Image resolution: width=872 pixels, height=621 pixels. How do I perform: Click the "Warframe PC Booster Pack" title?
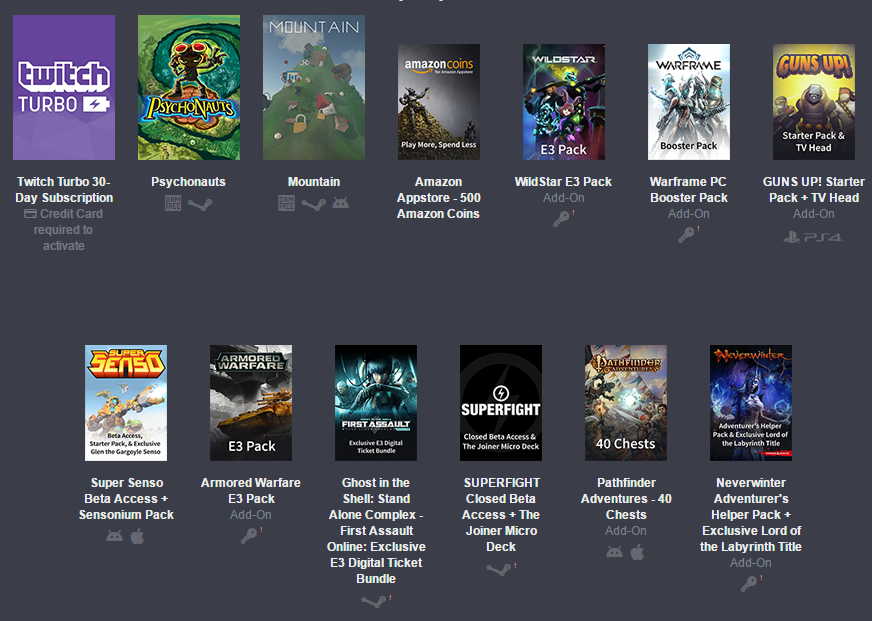688,190
